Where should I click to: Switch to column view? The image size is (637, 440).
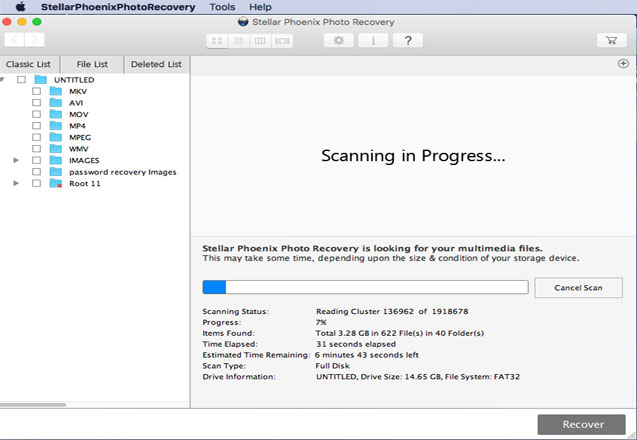pos(260,41)
